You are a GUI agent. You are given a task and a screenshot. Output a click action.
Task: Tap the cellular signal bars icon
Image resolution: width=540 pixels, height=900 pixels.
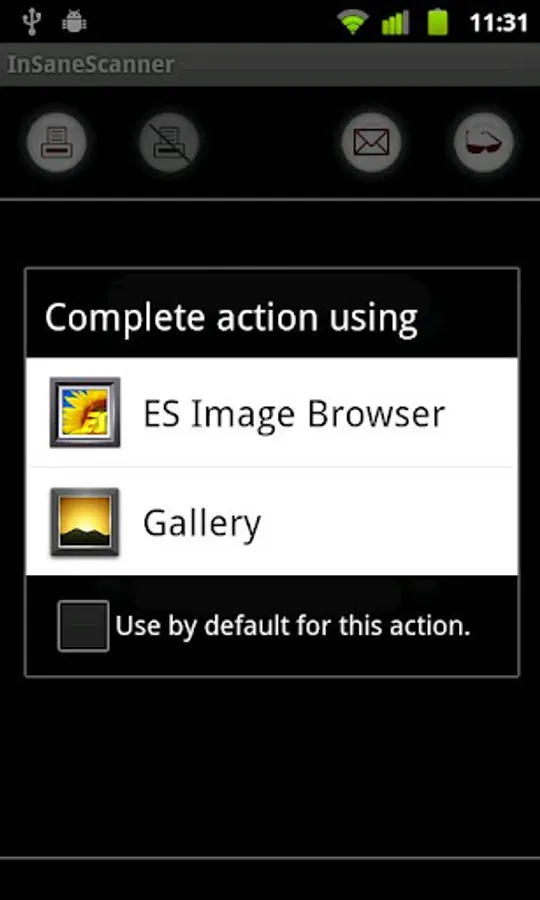tap(395, 23)
